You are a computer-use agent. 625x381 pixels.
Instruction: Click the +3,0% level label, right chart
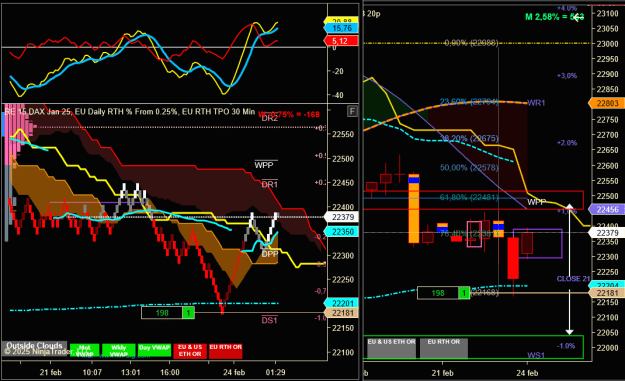pyautogui.click(x=567, y=75)
